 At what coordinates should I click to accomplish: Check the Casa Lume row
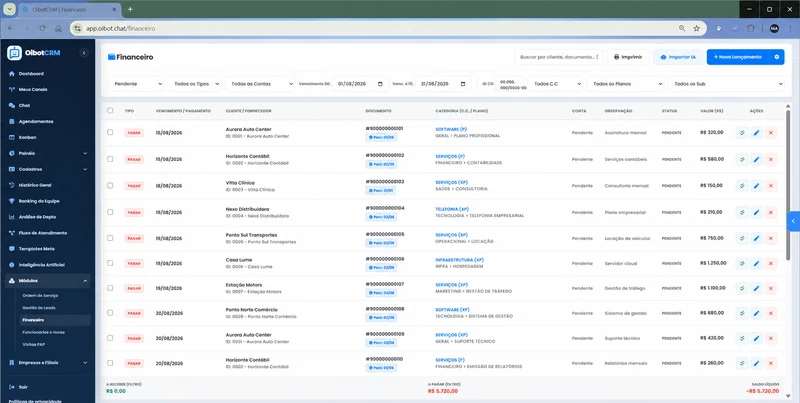(x=110, y=263)
